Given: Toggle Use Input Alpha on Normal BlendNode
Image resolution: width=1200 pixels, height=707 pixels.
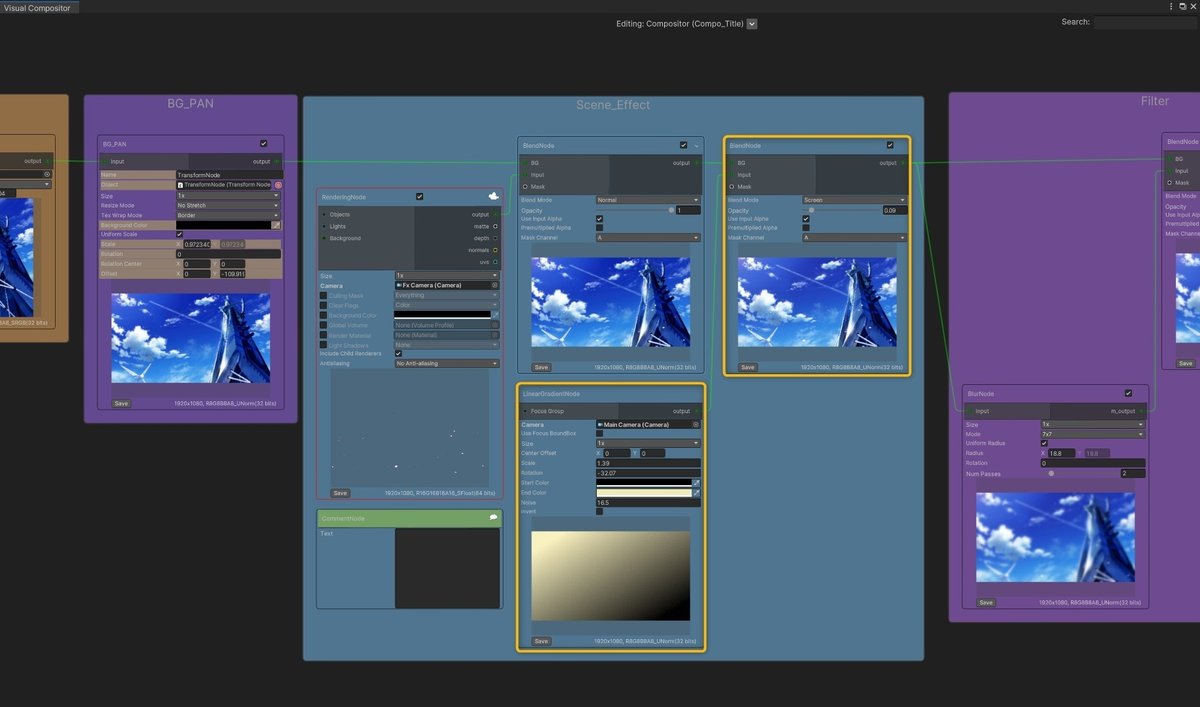Looking at the screenshot, I should [x=599, y=219].
